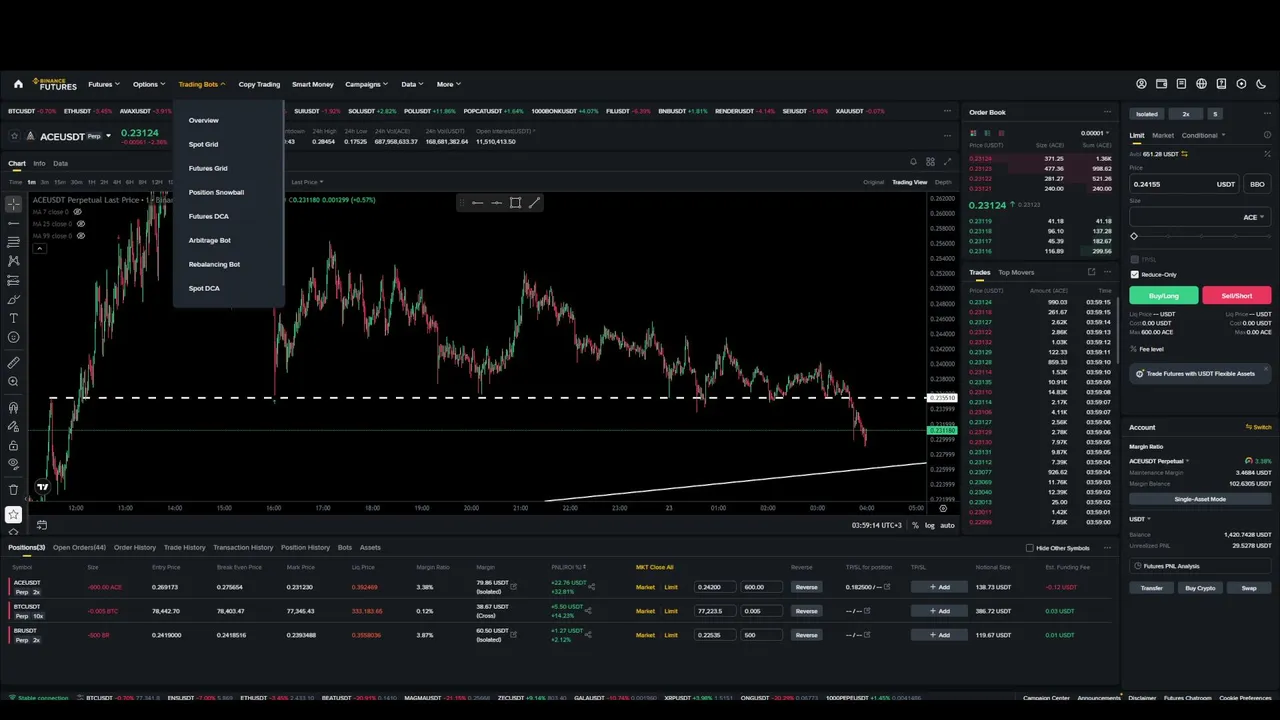The height and width of the screenshot is (720, 1280).
Task: Toggle dark mode moon icon
Action: tap(1262, 84)
